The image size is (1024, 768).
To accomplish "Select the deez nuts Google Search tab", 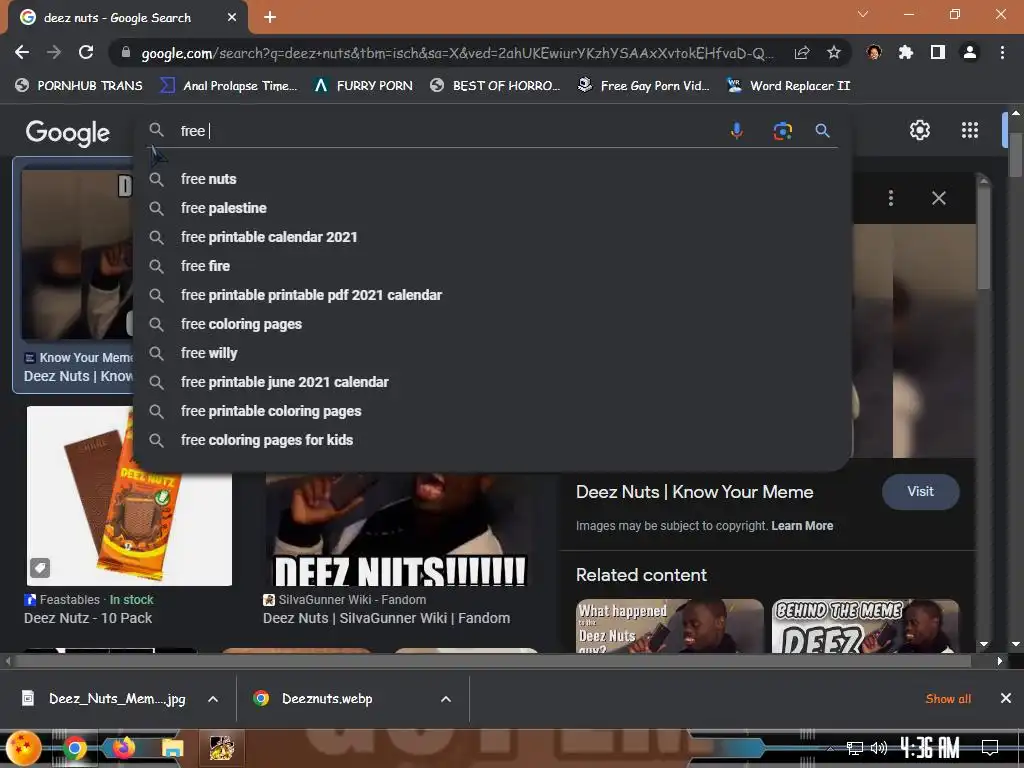I will pyautogui.click(x=118, y=18).
